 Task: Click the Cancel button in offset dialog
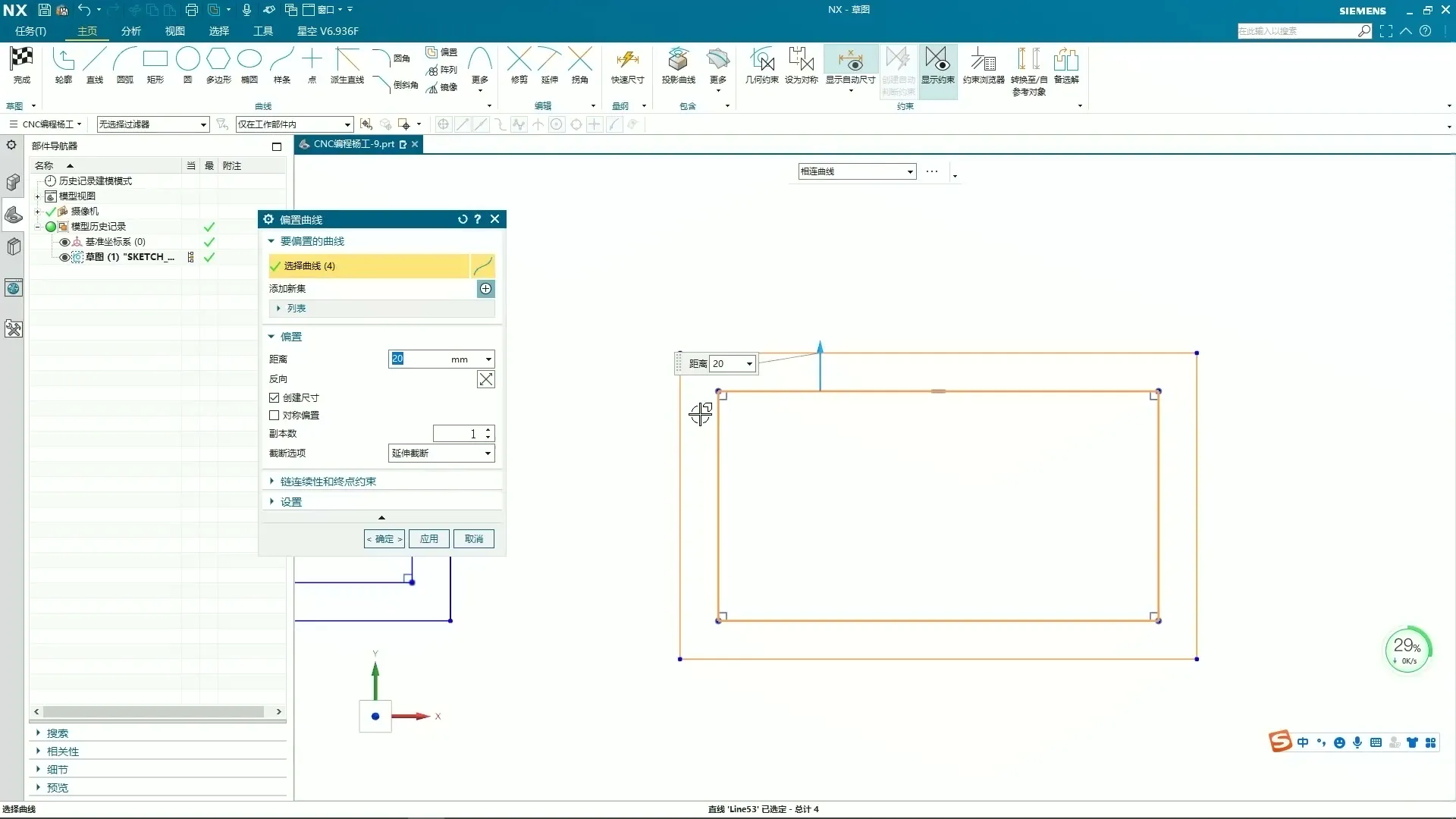474,538
